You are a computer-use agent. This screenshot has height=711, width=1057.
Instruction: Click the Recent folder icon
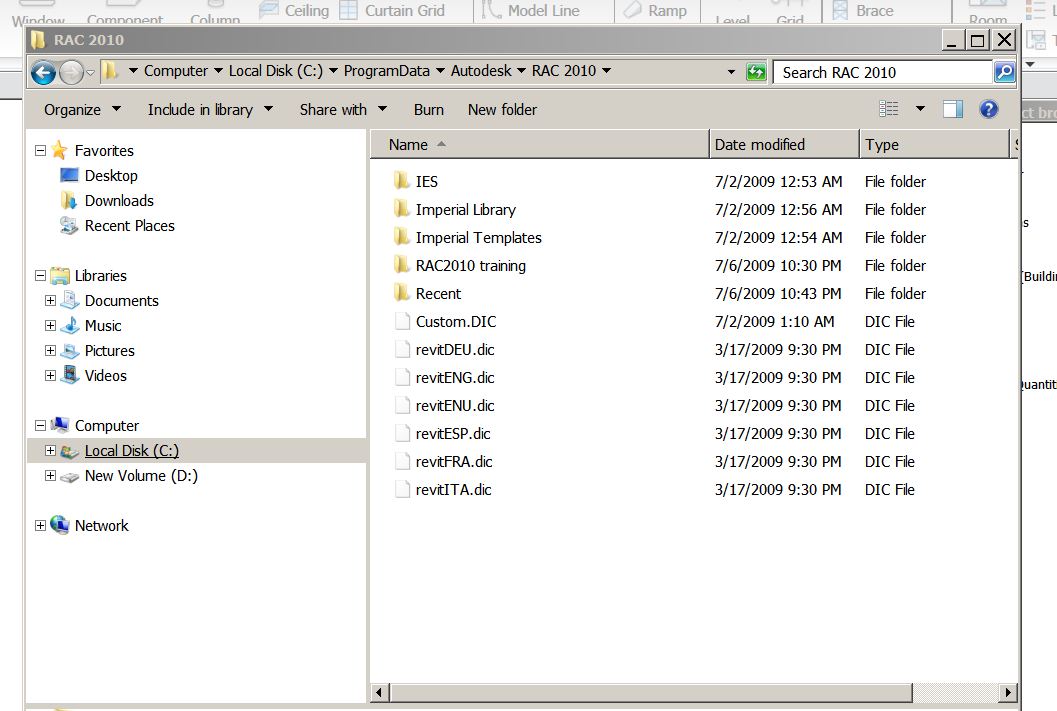pyautogui.click(x=401, y=292)
